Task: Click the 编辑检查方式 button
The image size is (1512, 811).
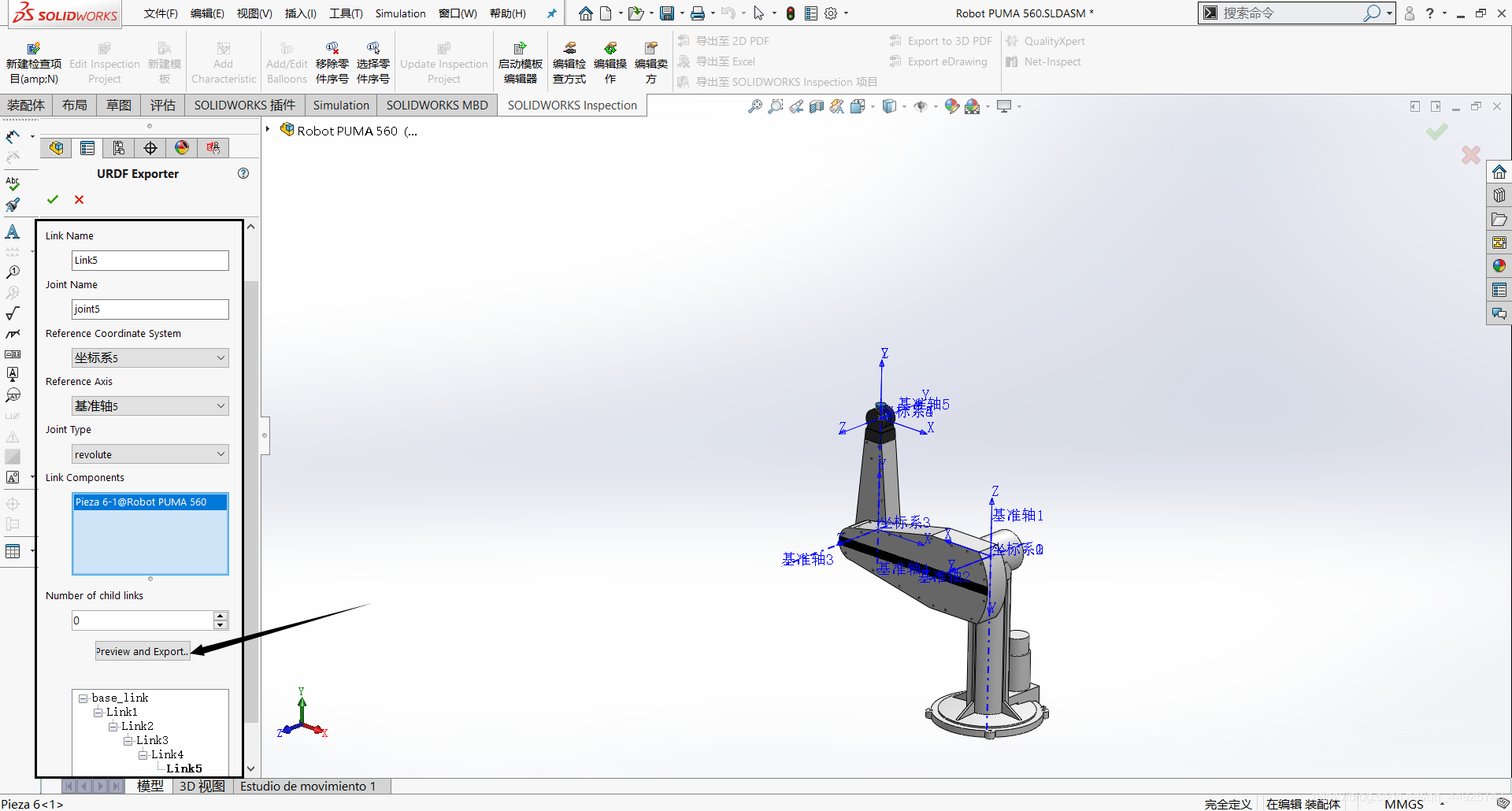Action: (569, 63)
